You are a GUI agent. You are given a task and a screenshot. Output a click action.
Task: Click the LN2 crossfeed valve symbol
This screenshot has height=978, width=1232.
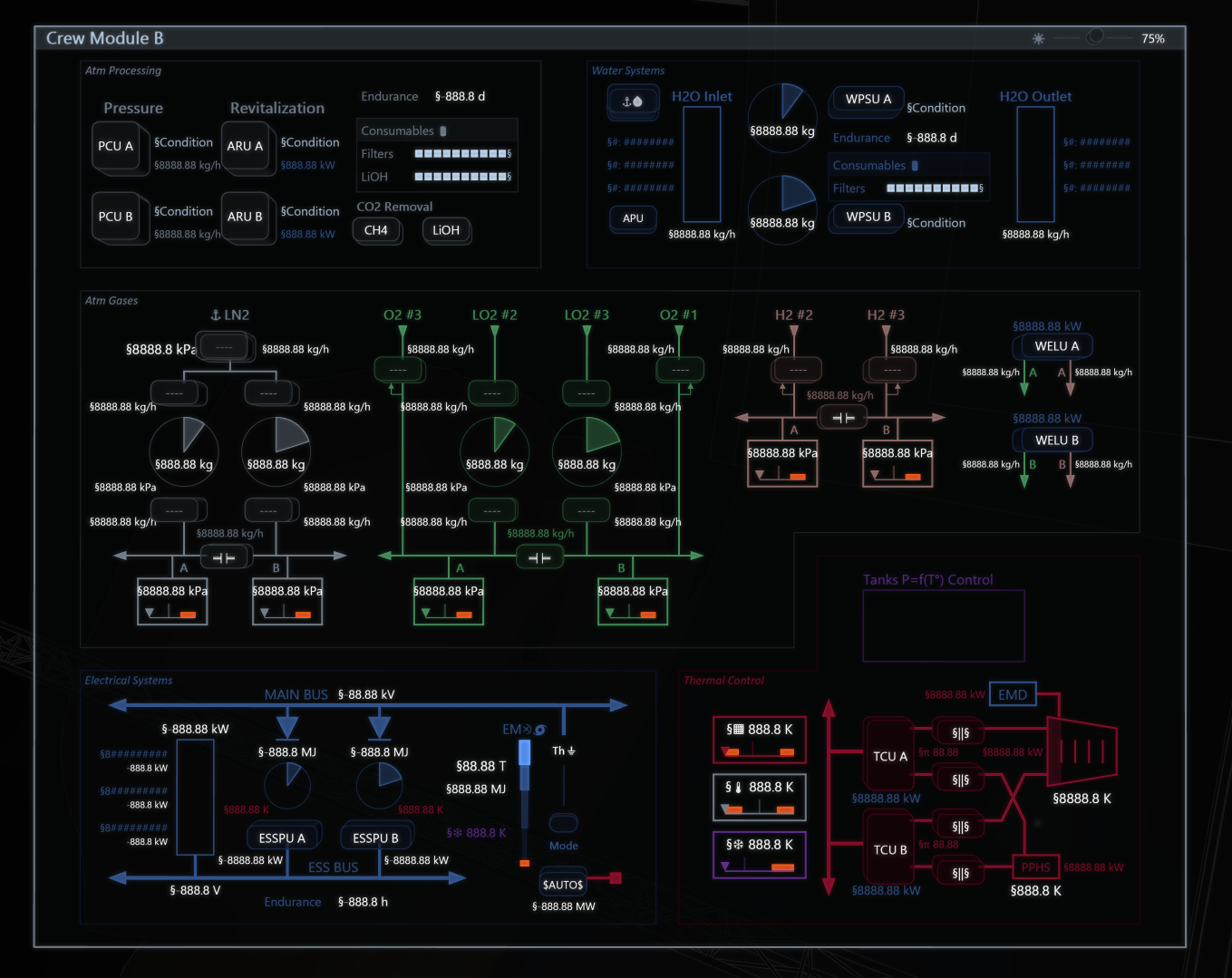pos(224,557)
